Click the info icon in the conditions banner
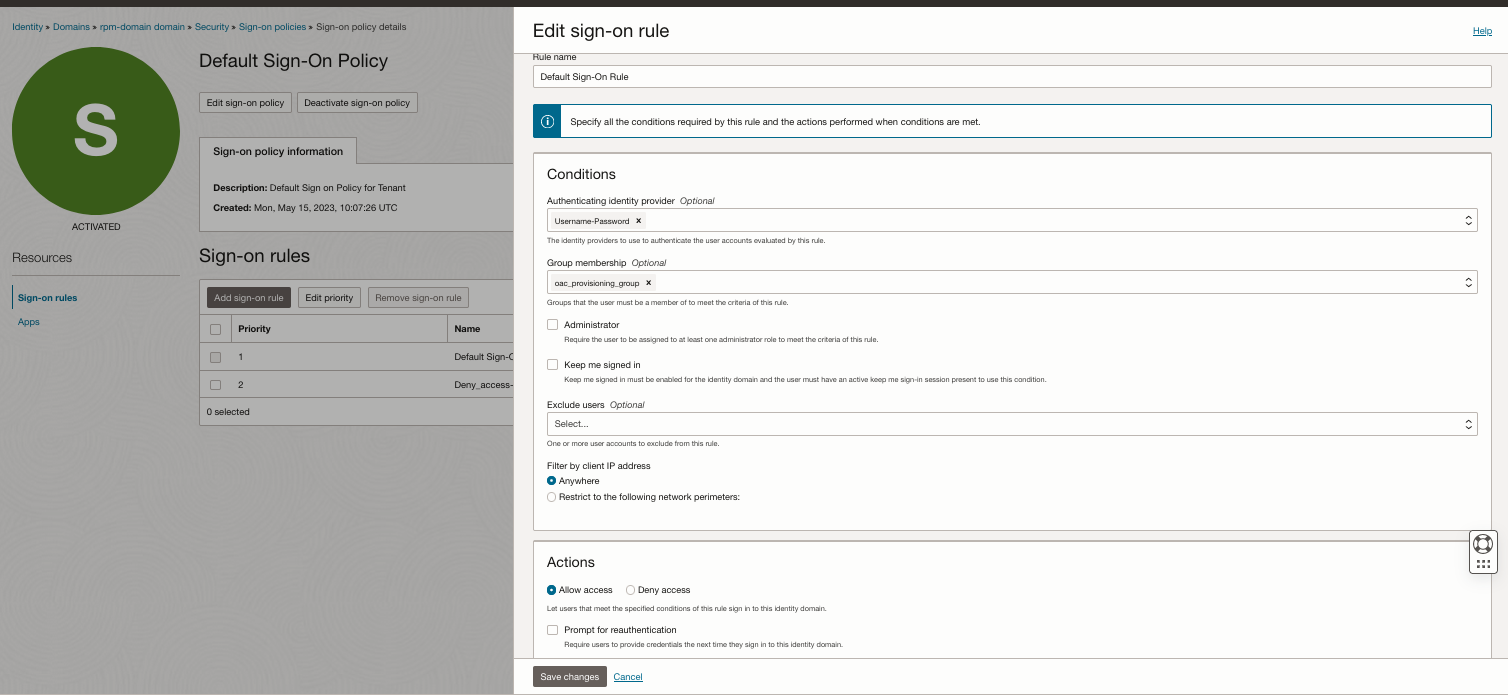 coord(547,119)
